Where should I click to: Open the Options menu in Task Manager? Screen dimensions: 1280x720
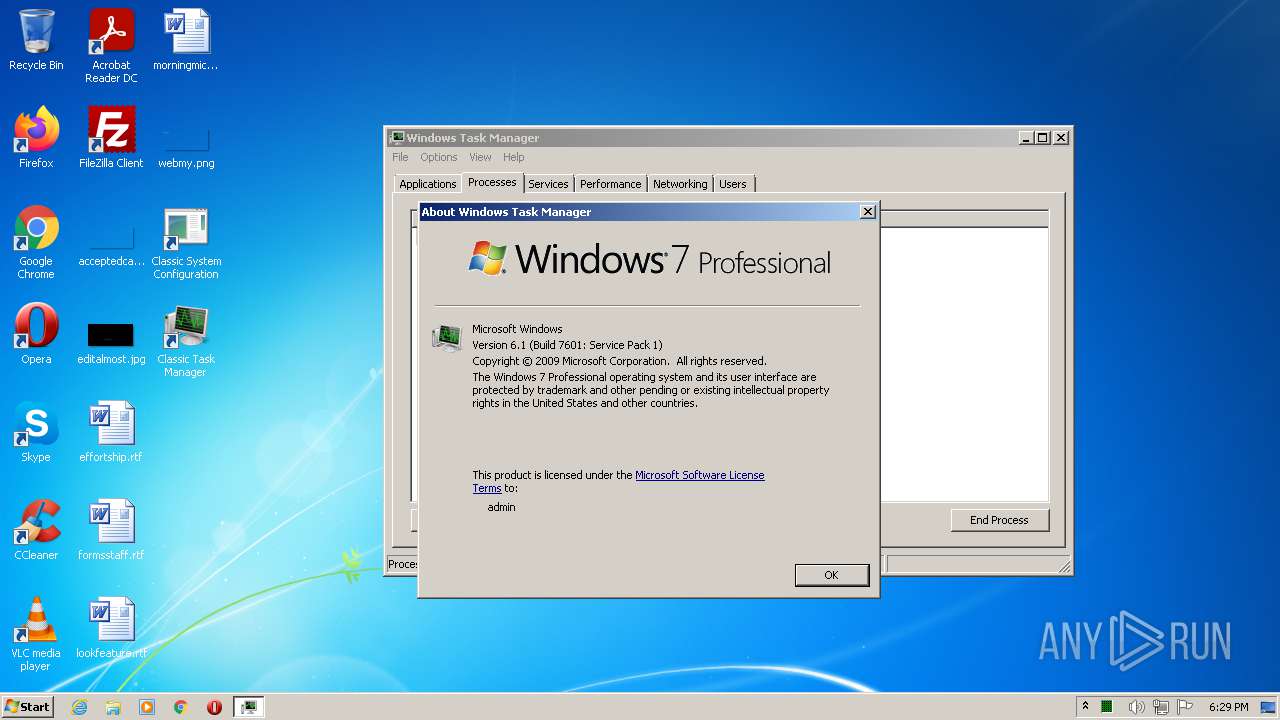point(438,157)
